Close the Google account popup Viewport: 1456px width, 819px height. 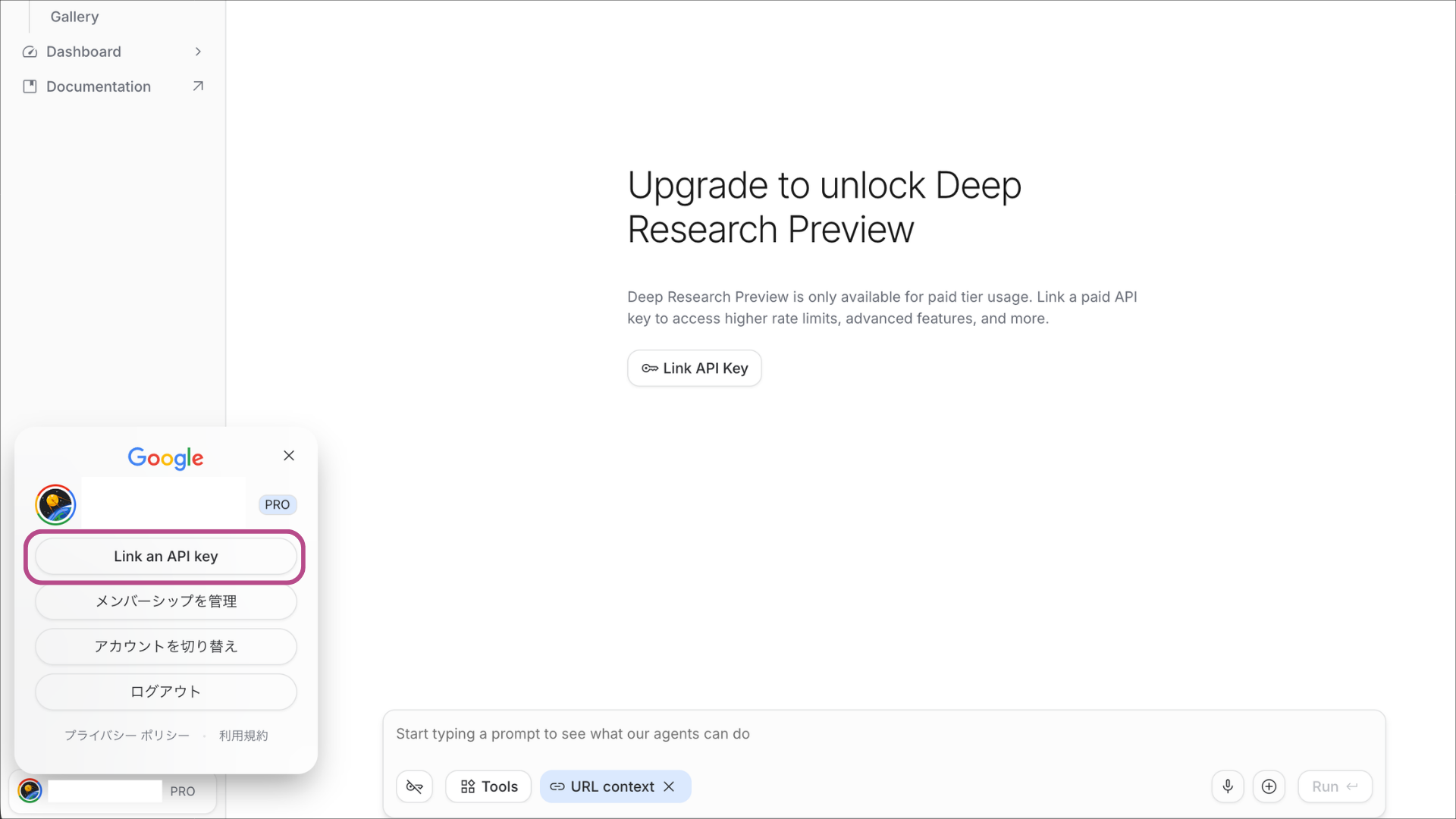click(x=289, y=456)
